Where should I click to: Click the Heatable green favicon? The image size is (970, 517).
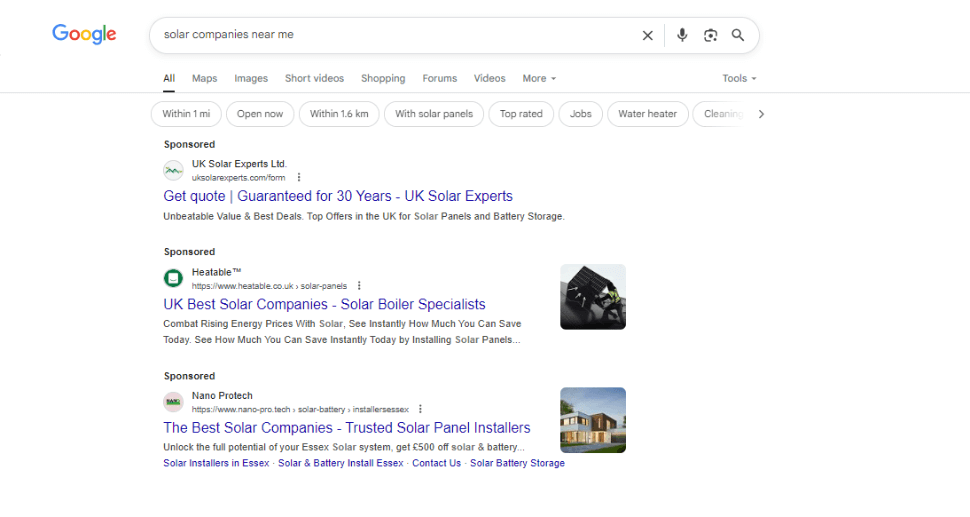coord(173,278)
